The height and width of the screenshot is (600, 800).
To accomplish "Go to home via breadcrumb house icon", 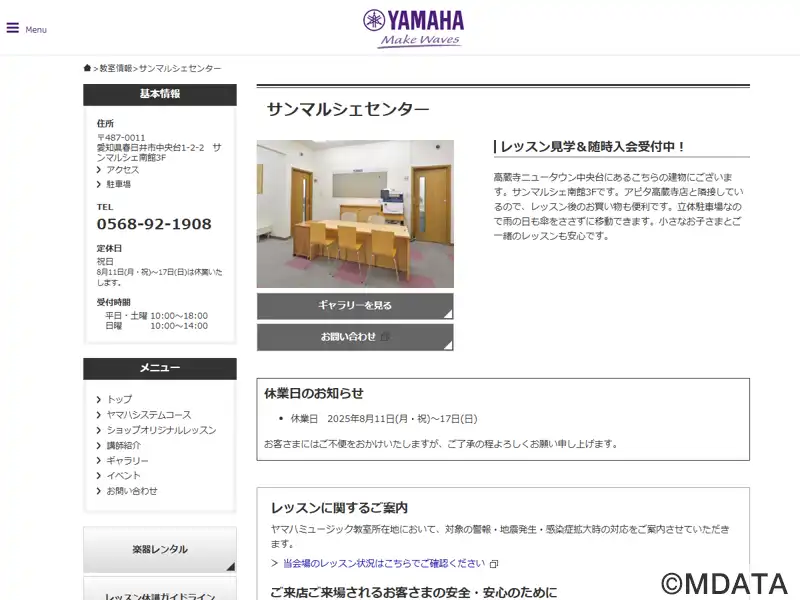I will (87, 68).
